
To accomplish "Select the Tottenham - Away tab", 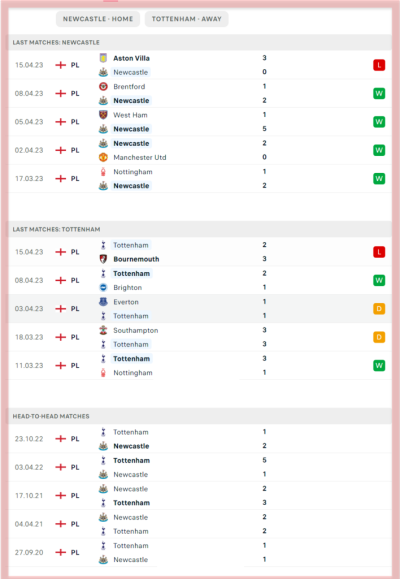I will (x=187, y=19).
